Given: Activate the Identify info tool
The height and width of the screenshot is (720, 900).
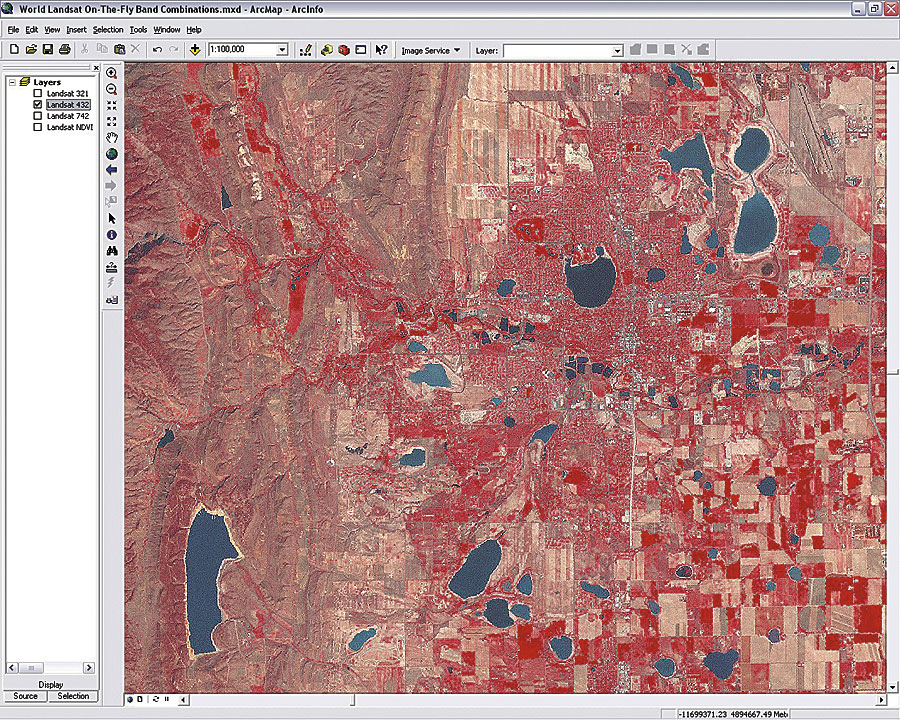Looking at the screenshot, I should [x=112, y=234].
